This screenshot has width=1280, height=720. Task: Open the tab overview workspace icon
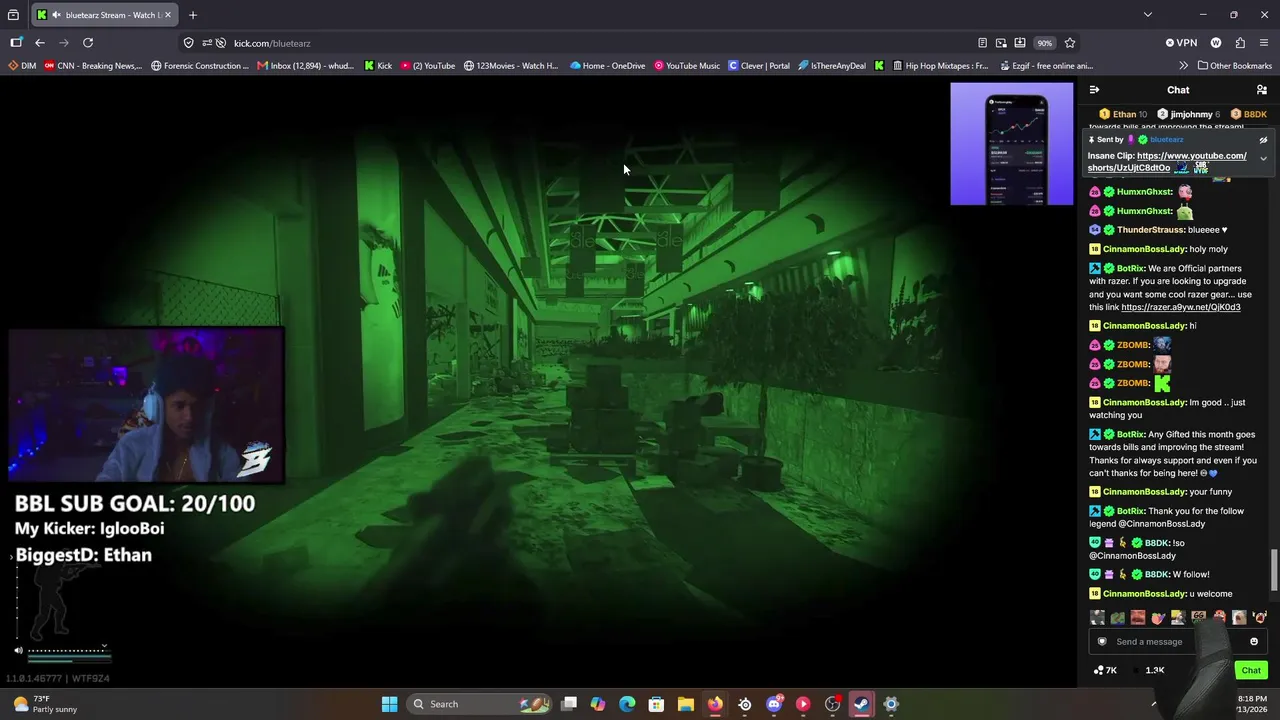(x=13, y=15)
